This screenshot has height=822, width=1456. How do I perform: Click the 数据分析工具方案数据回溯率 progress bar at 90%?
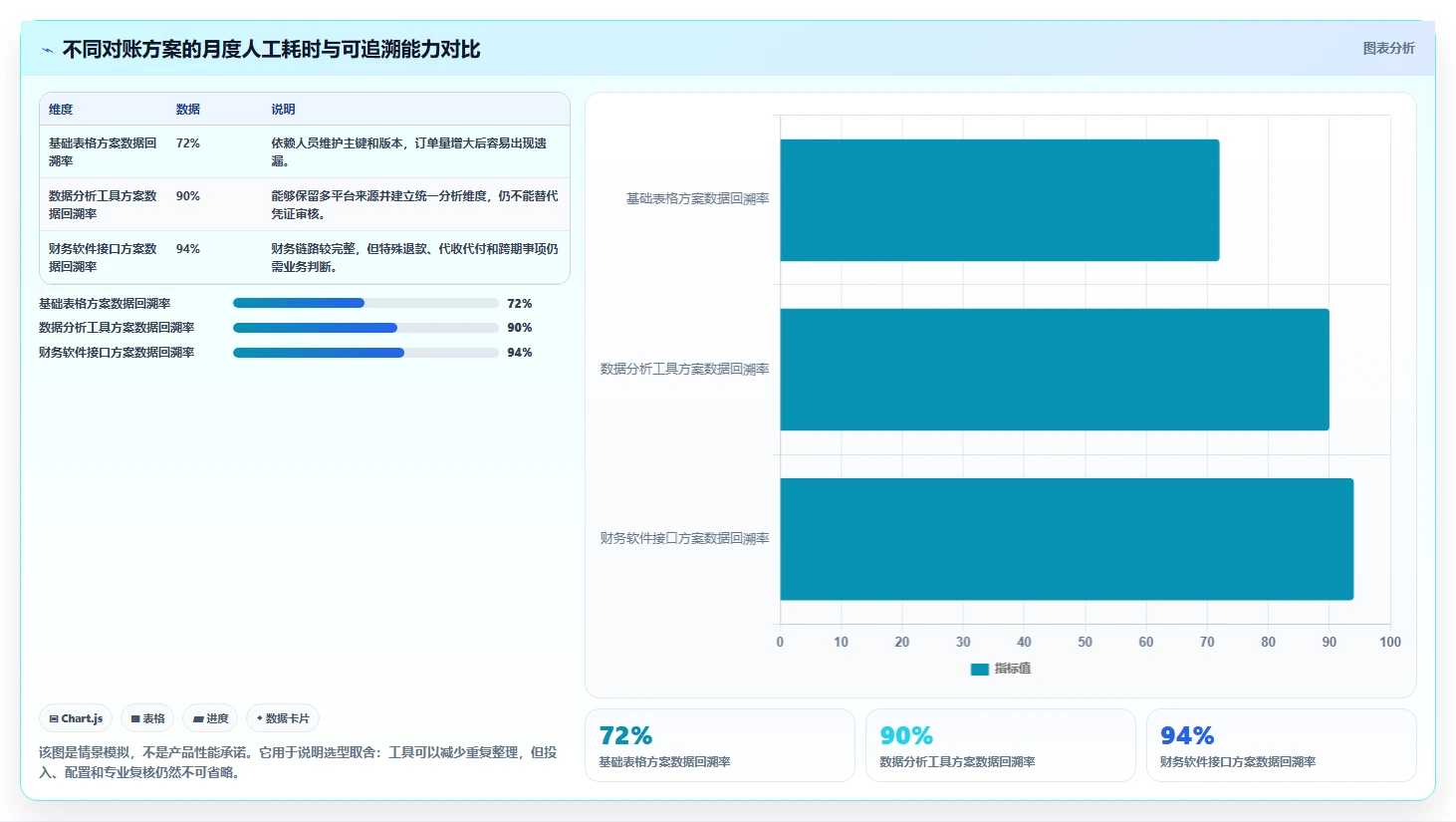point(365,328)
